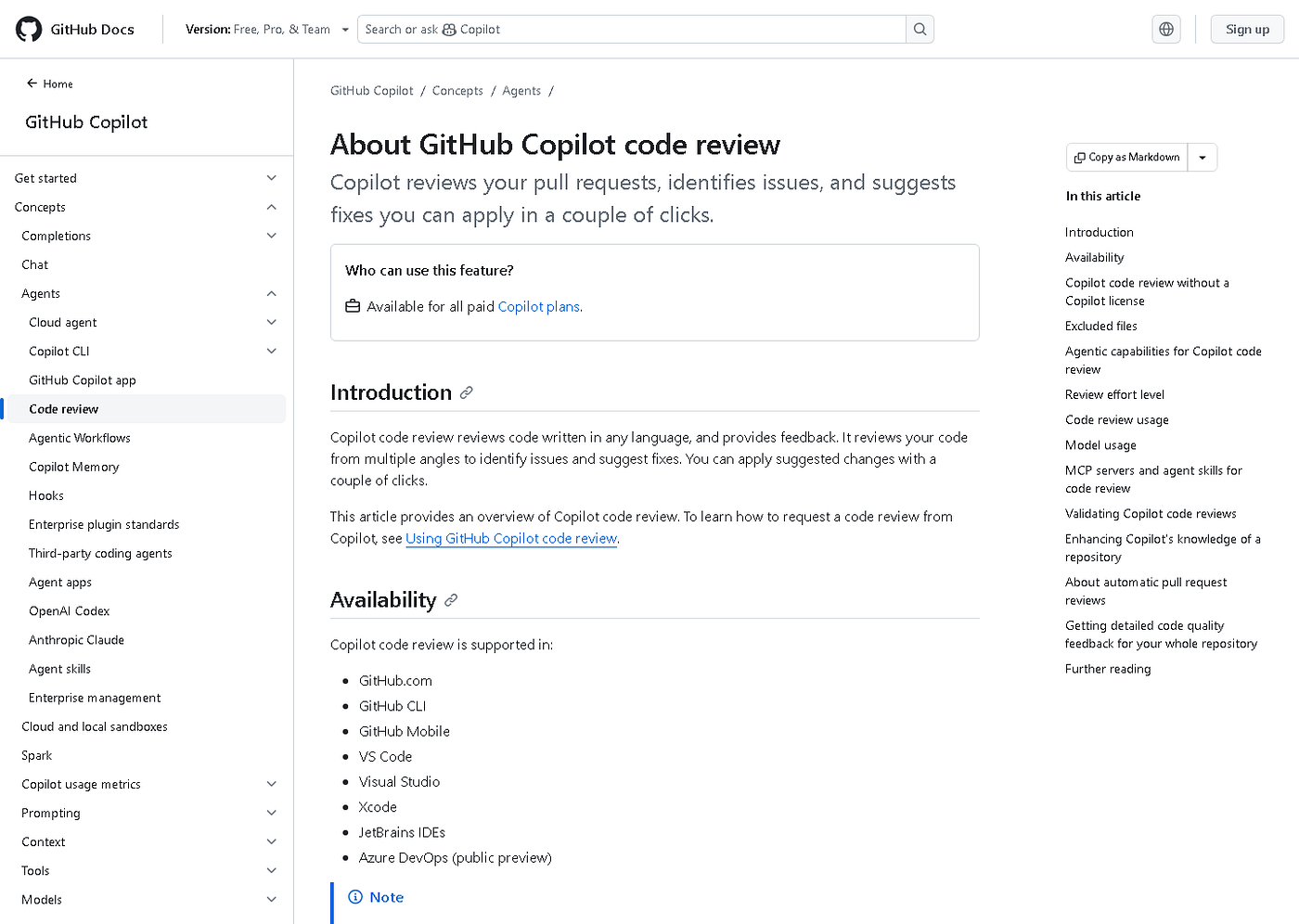
Task: Jump to Agentic capabilities for Copilot code review
Action: [1164, 360]
